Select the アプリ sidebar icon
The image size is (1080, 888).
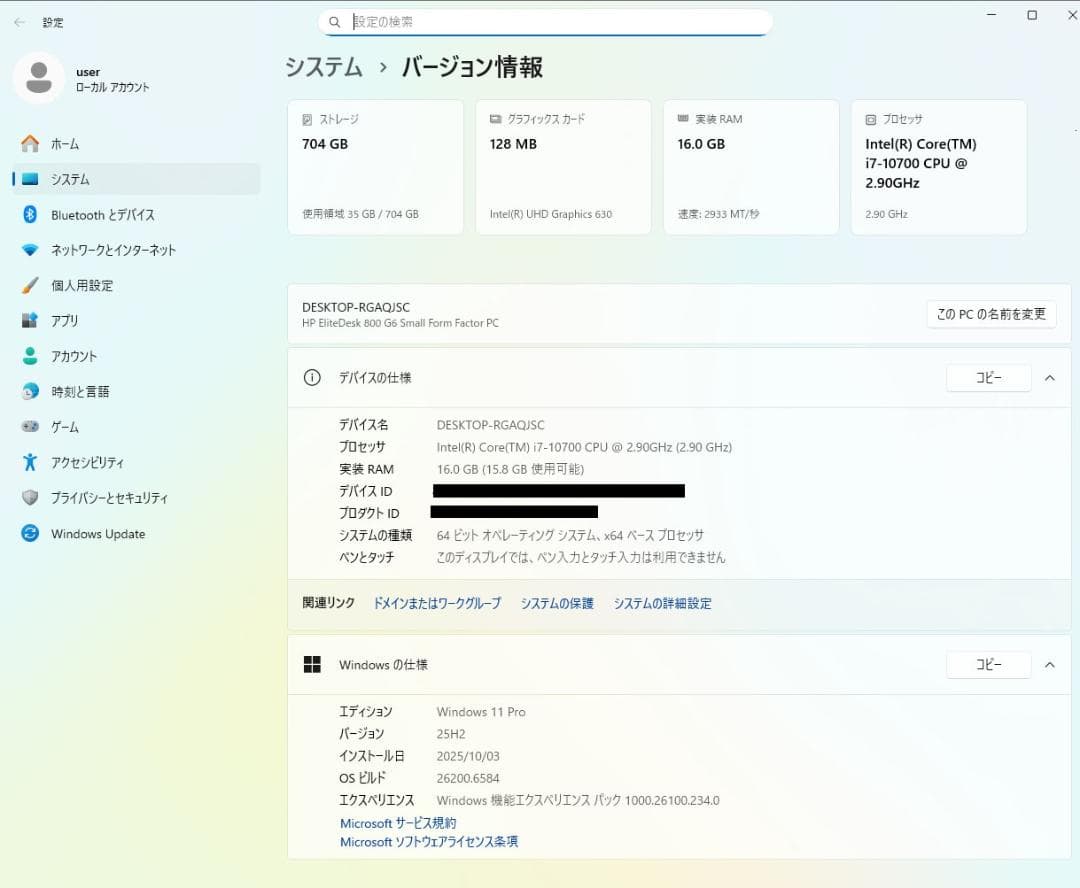point(63,320)
